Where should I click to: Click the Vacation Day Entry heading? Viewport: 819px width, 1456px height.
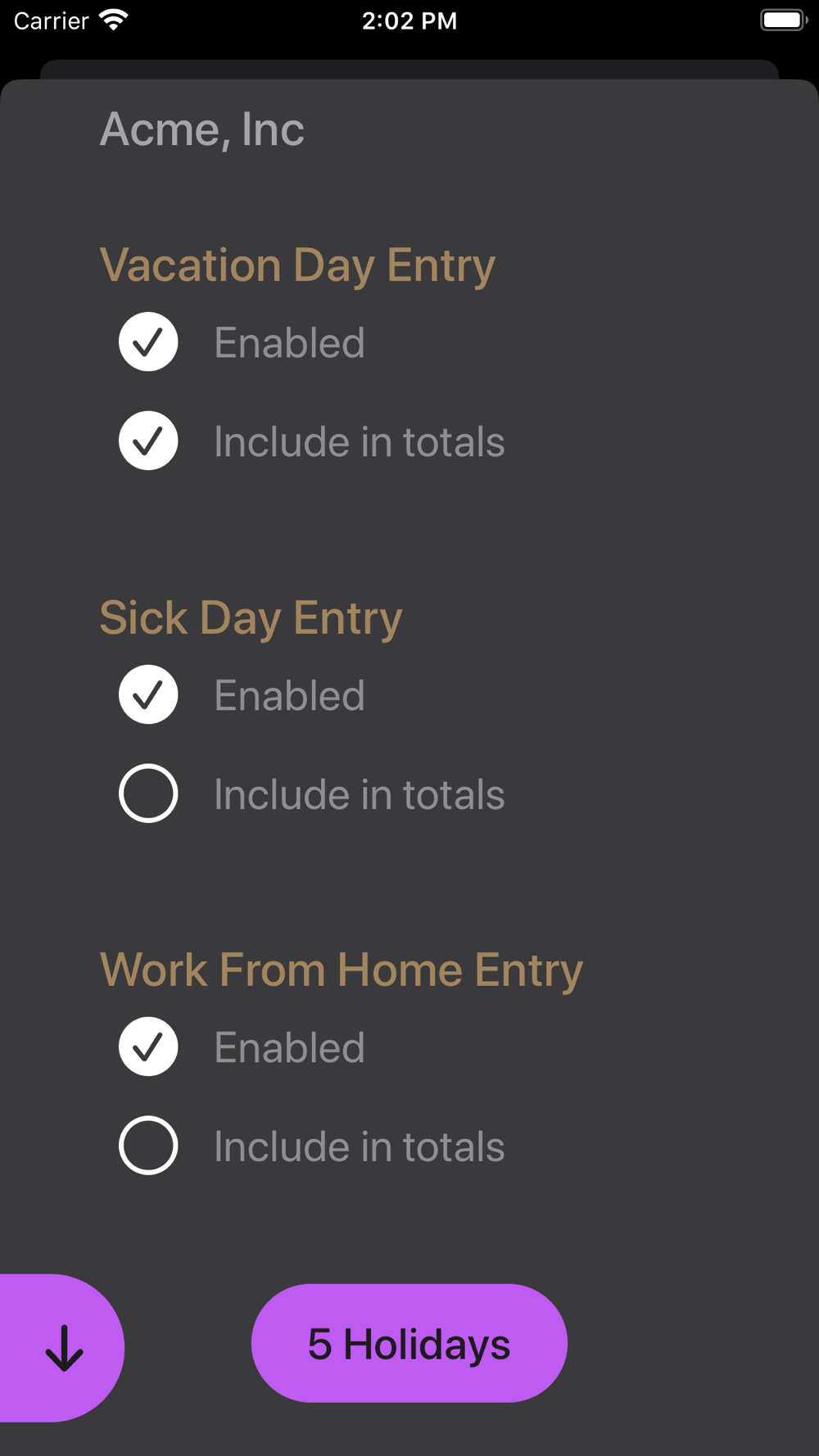coord(297,265)
